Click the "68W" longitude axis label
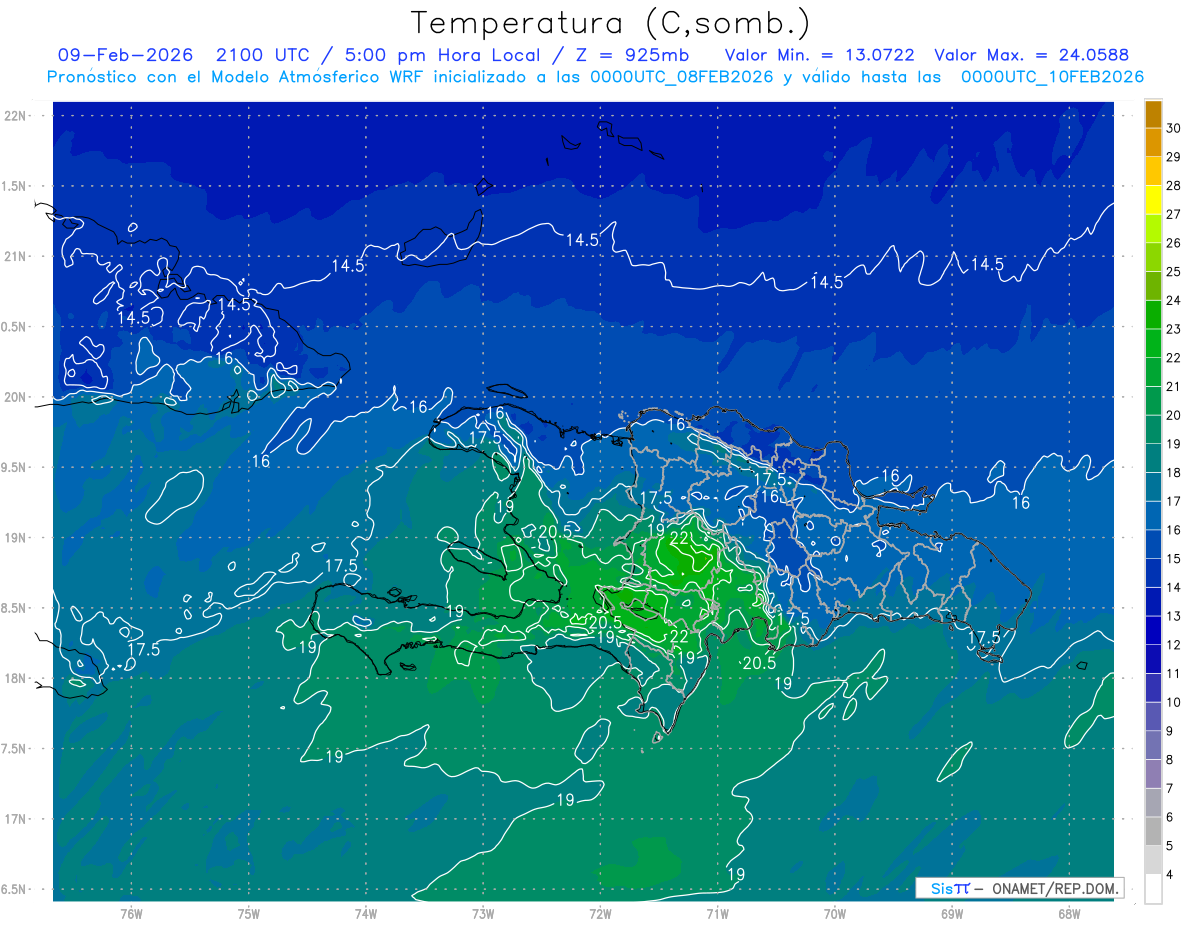Viewport: 1200px width, 927px height. 1069,914
